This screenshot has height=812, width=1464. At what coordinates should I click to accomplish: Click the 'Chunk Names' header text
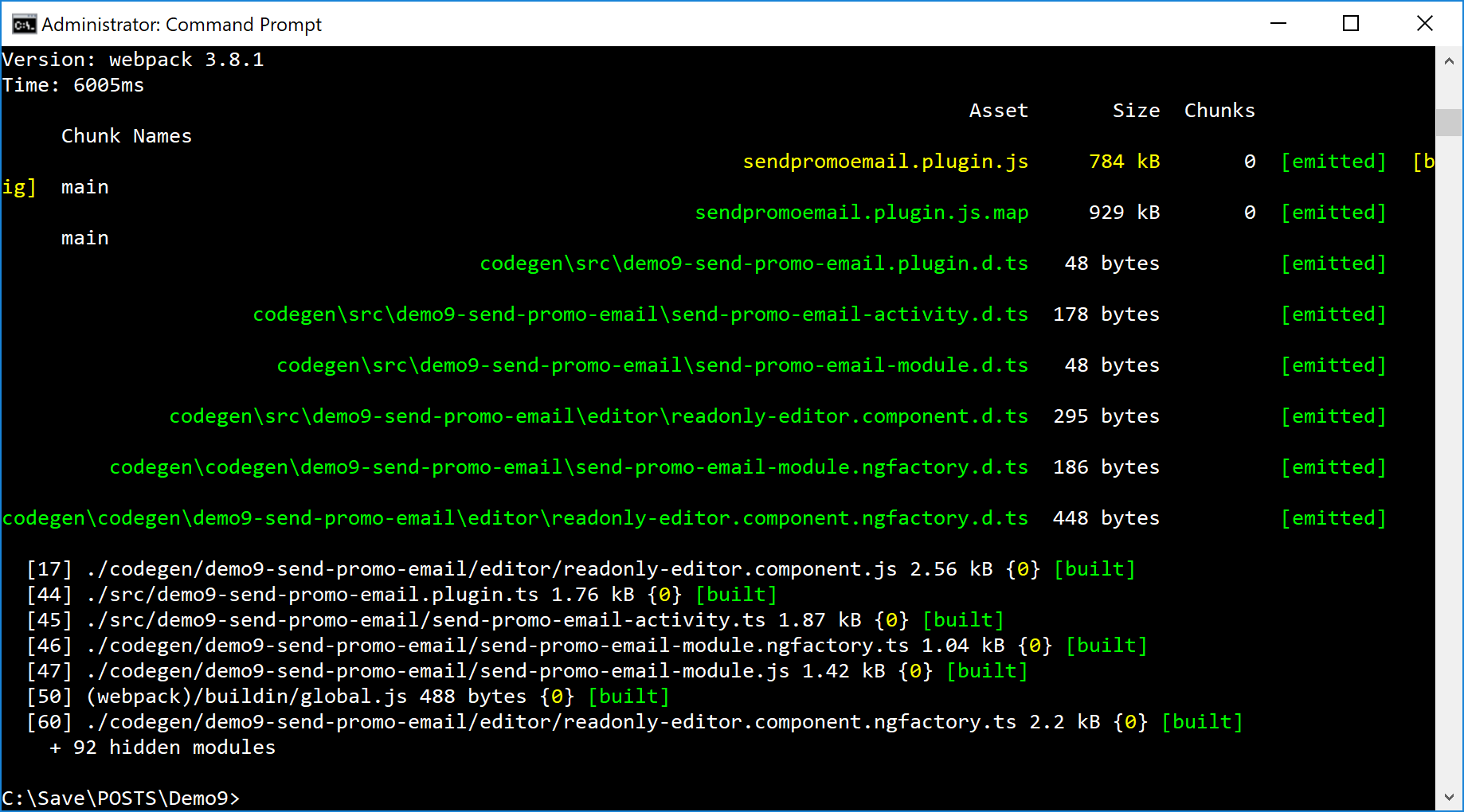click(127, 136)
